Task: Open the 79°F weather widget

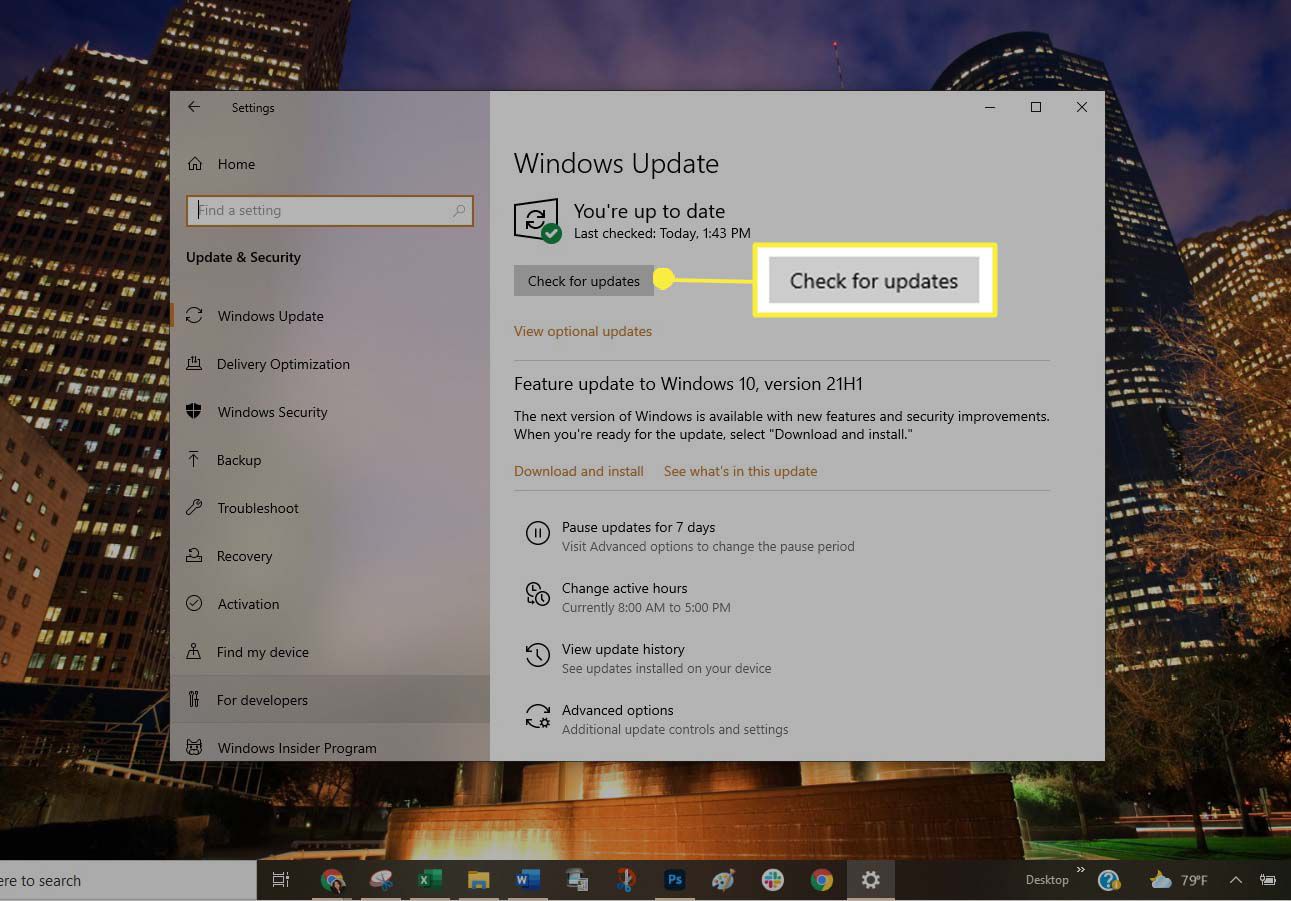Action: click(1179, 880)
